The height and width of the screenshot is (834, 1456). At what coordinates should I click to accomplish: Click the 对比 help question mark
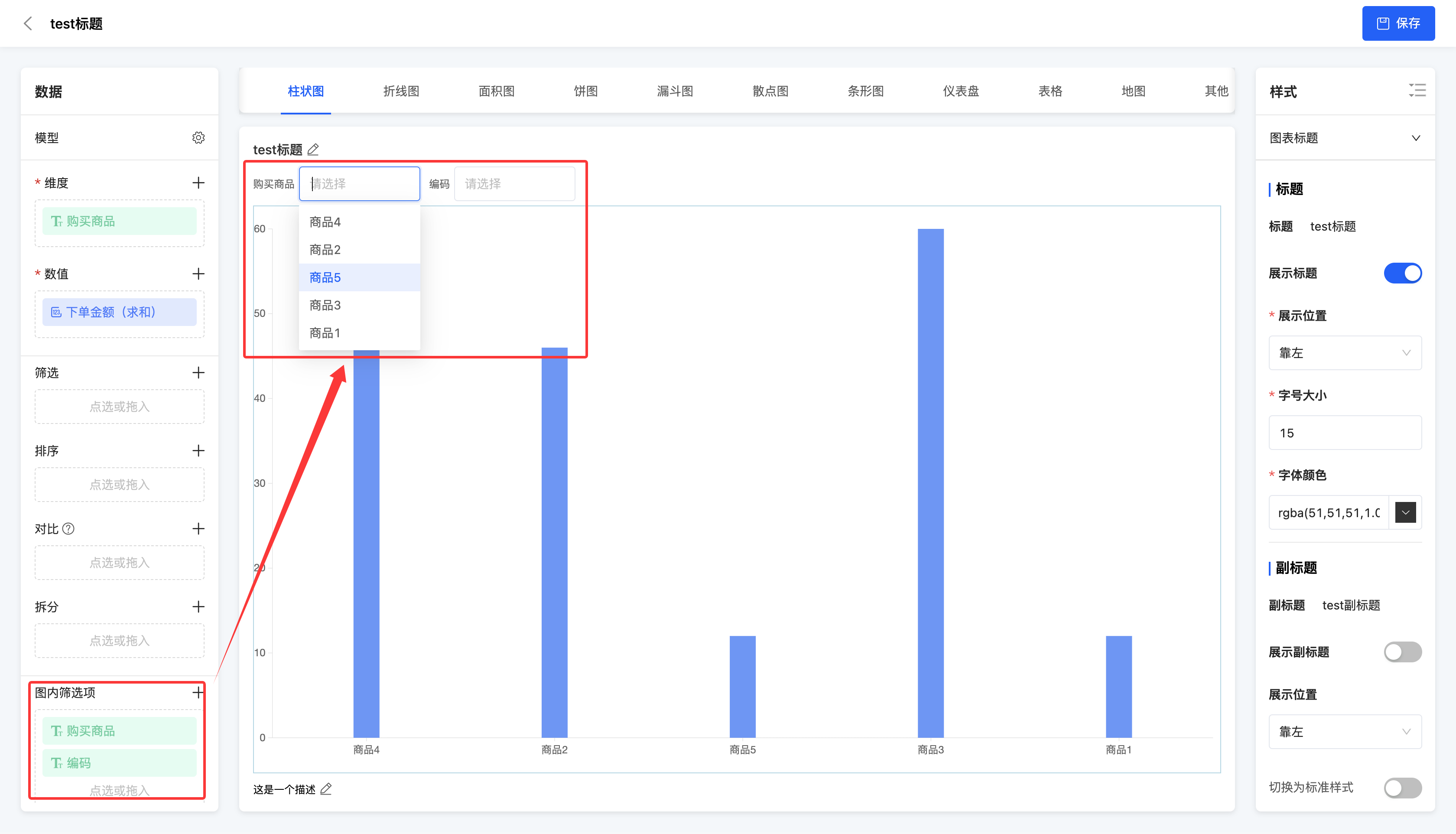[x=68, y=529]
